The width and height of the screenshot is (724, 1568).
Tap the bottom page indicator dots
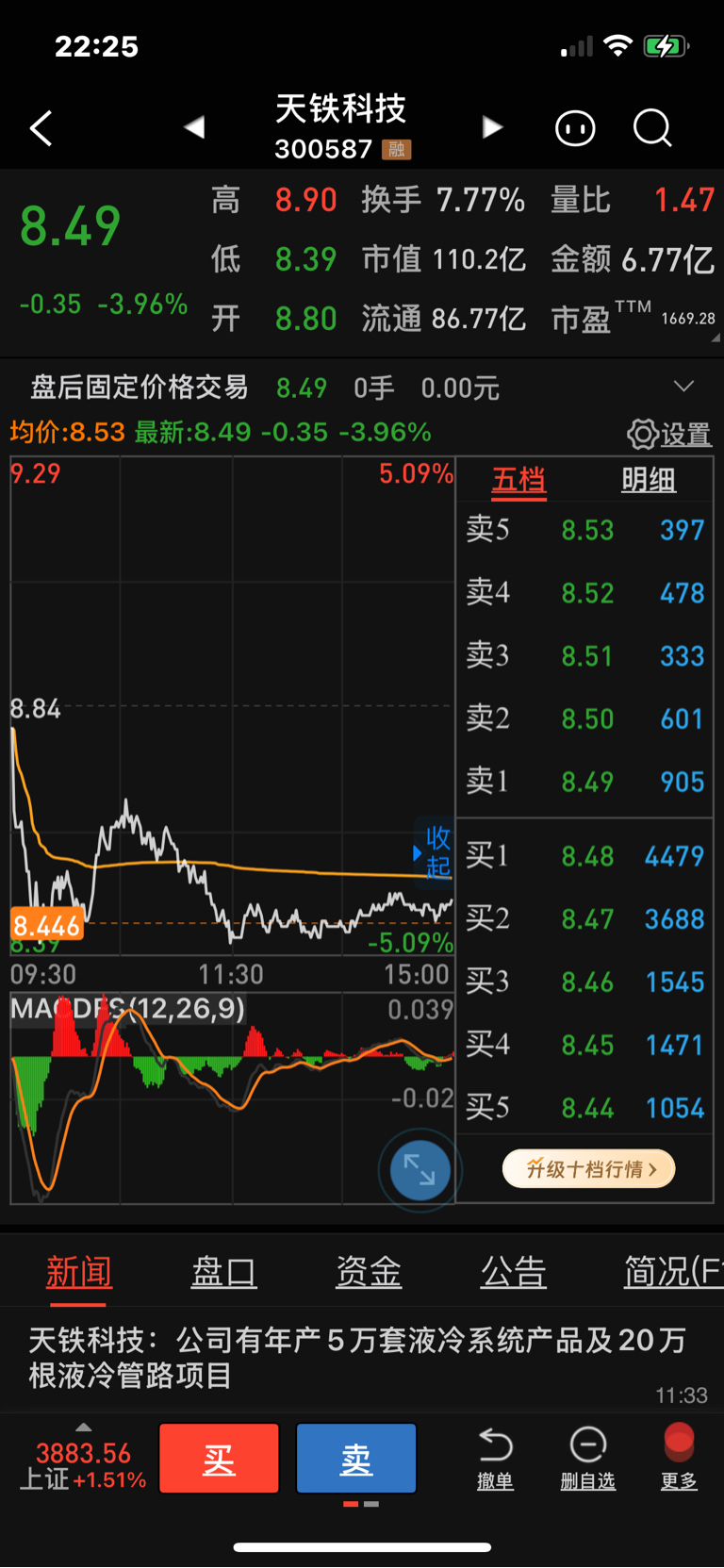pyautogui.click(x=361, y=1504)
